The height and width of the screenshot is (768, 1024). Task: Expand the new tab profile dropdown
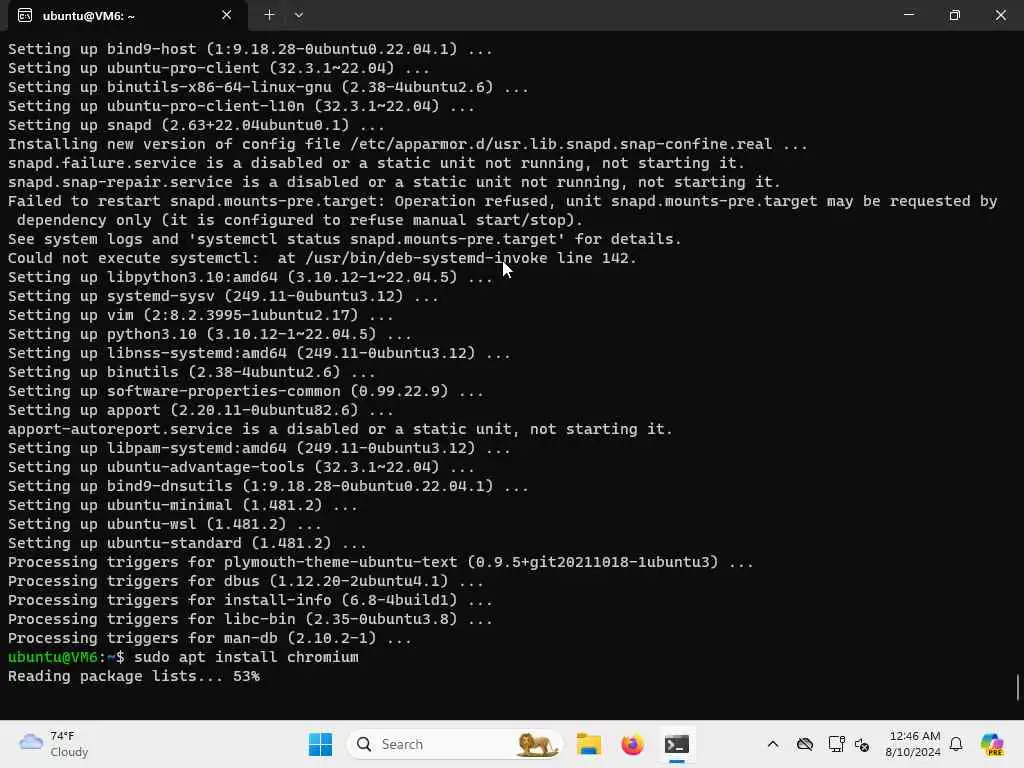pos(298,15)
